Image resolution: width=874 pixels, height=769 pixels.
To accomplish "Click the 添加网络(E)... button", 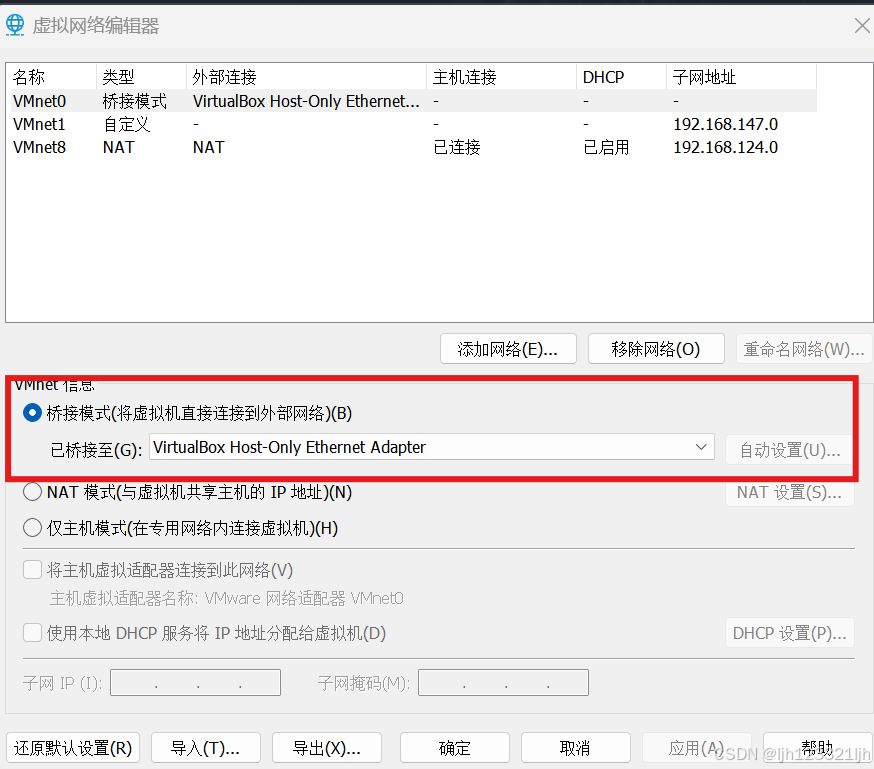I will (508, 349).
